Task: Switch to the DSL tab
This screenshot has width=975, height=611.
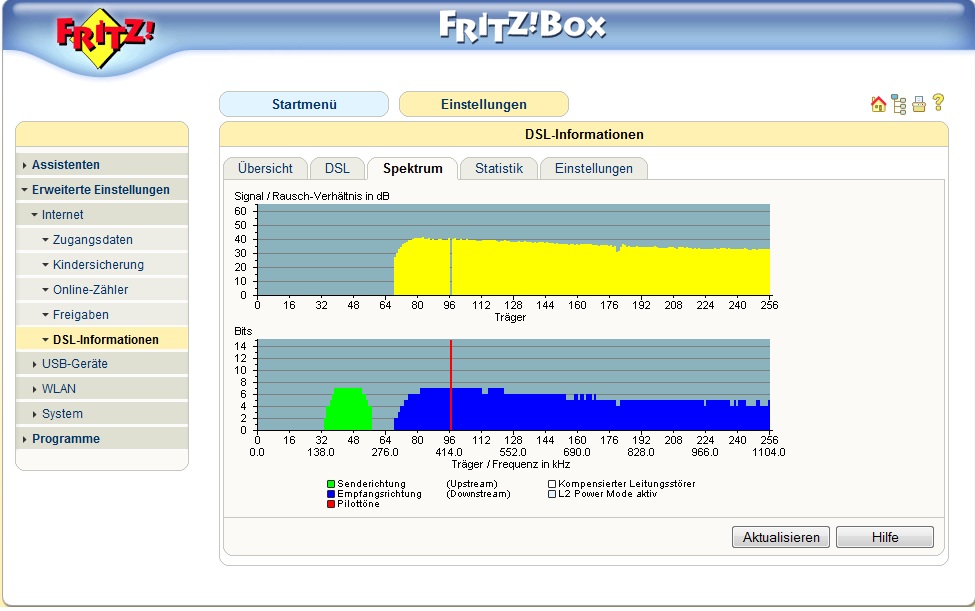Action: click(337, 168)
